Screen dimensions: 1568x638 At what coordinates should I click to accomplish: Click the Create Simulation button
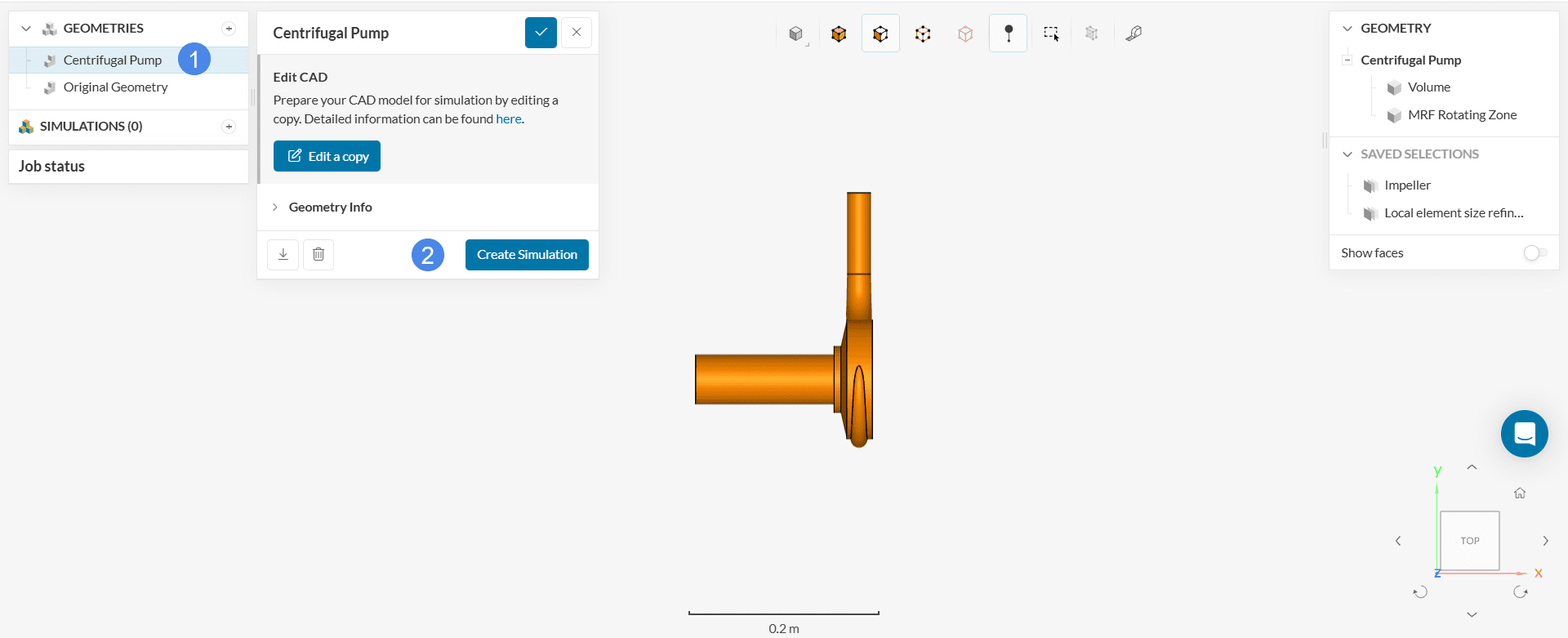click(x=527, y=255)
